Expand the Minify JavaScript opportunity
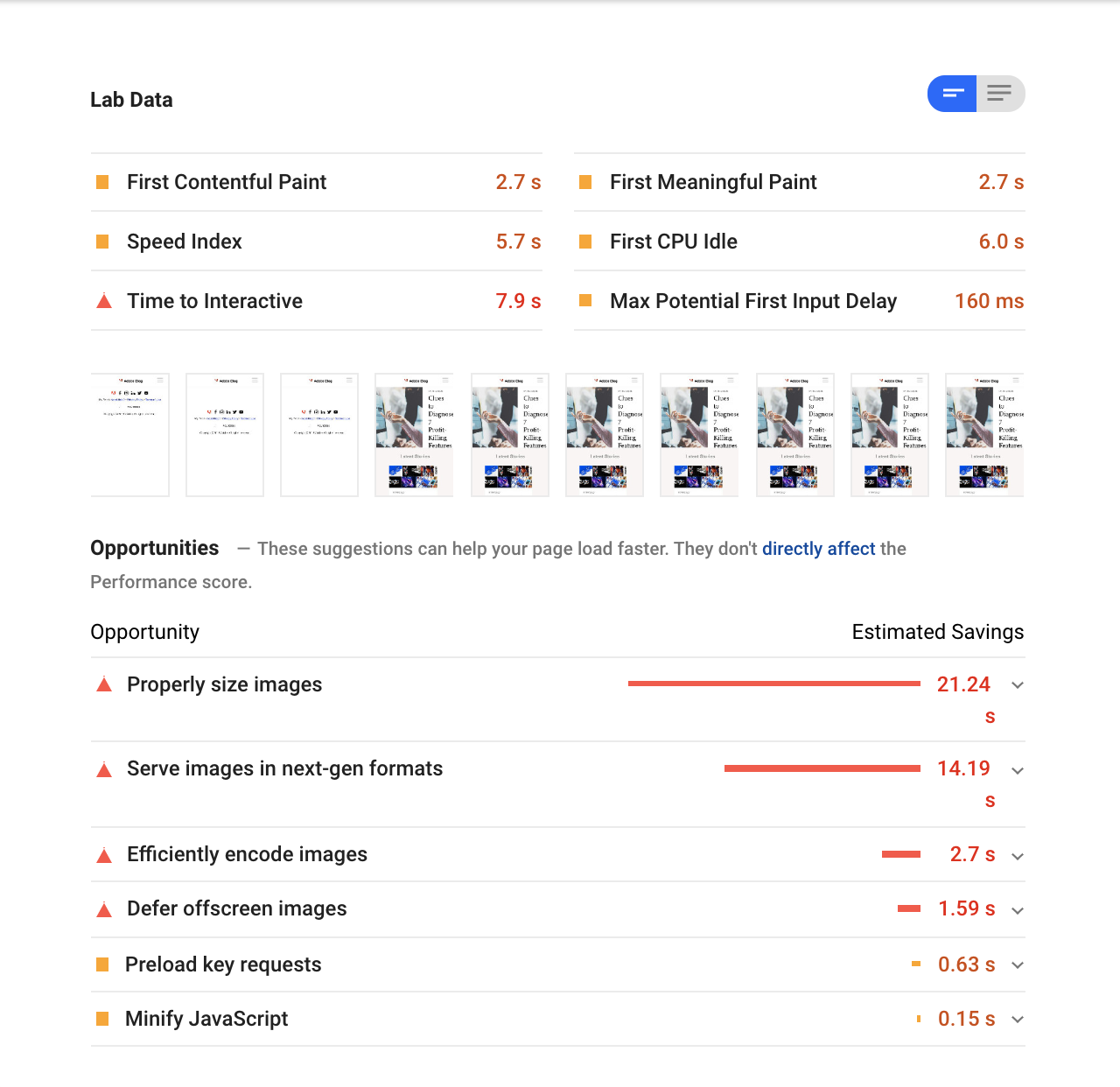 1017,1020
